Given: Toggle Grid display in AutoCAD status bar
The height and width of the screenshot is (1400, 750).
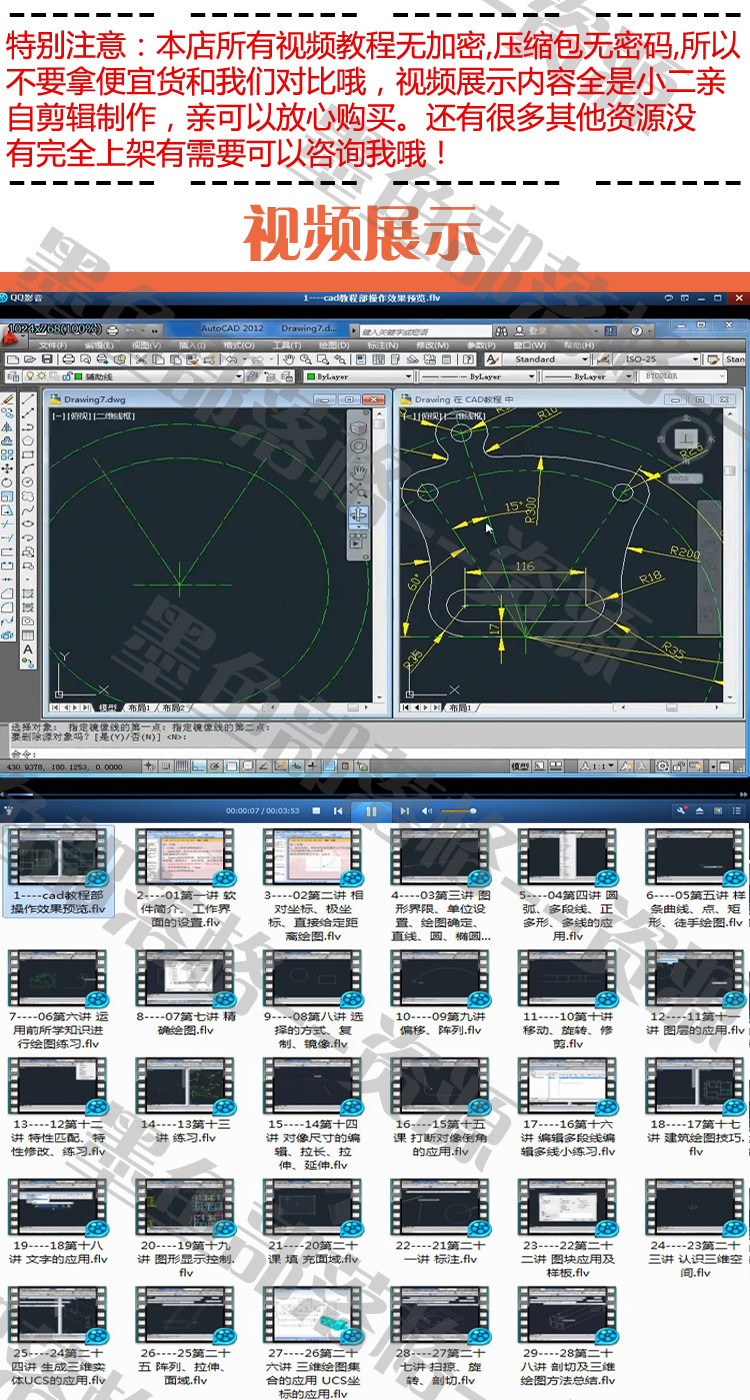Looking at the screenshot, I should tap(182, 766).
